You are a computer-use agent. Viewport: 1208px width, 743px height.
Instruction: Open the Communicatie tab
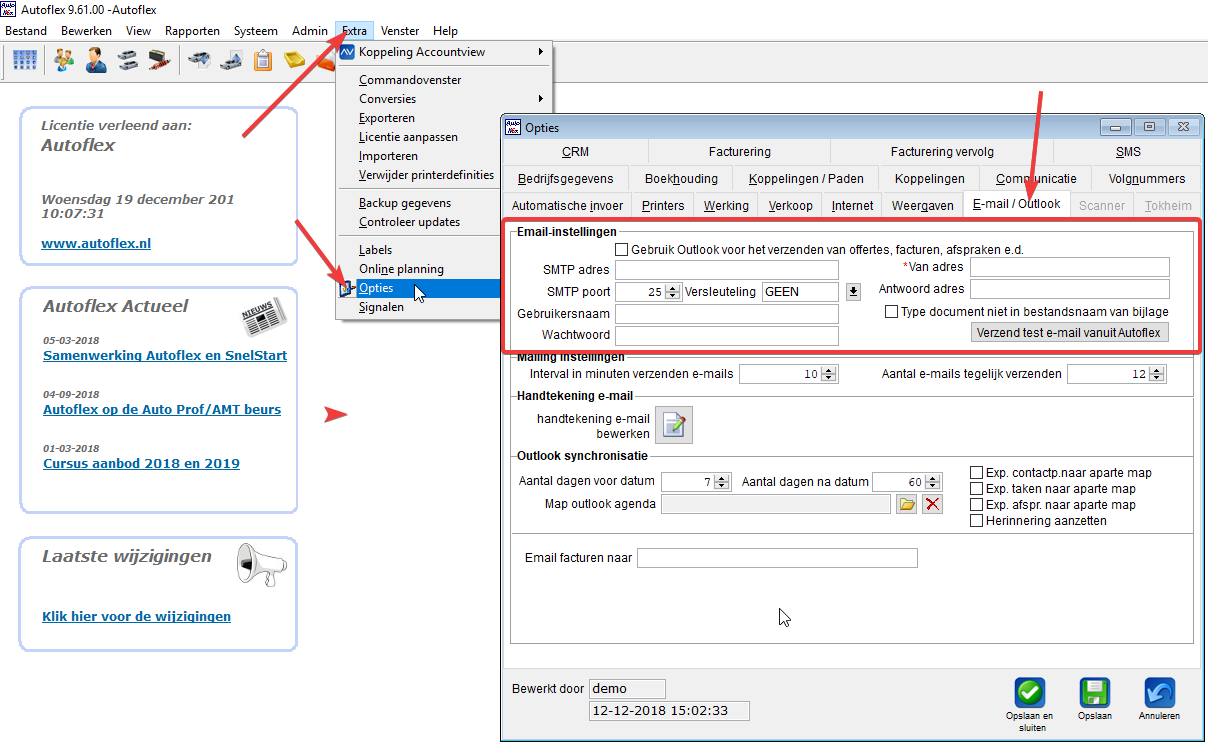pyautogui.click(x=1036, y=179)
